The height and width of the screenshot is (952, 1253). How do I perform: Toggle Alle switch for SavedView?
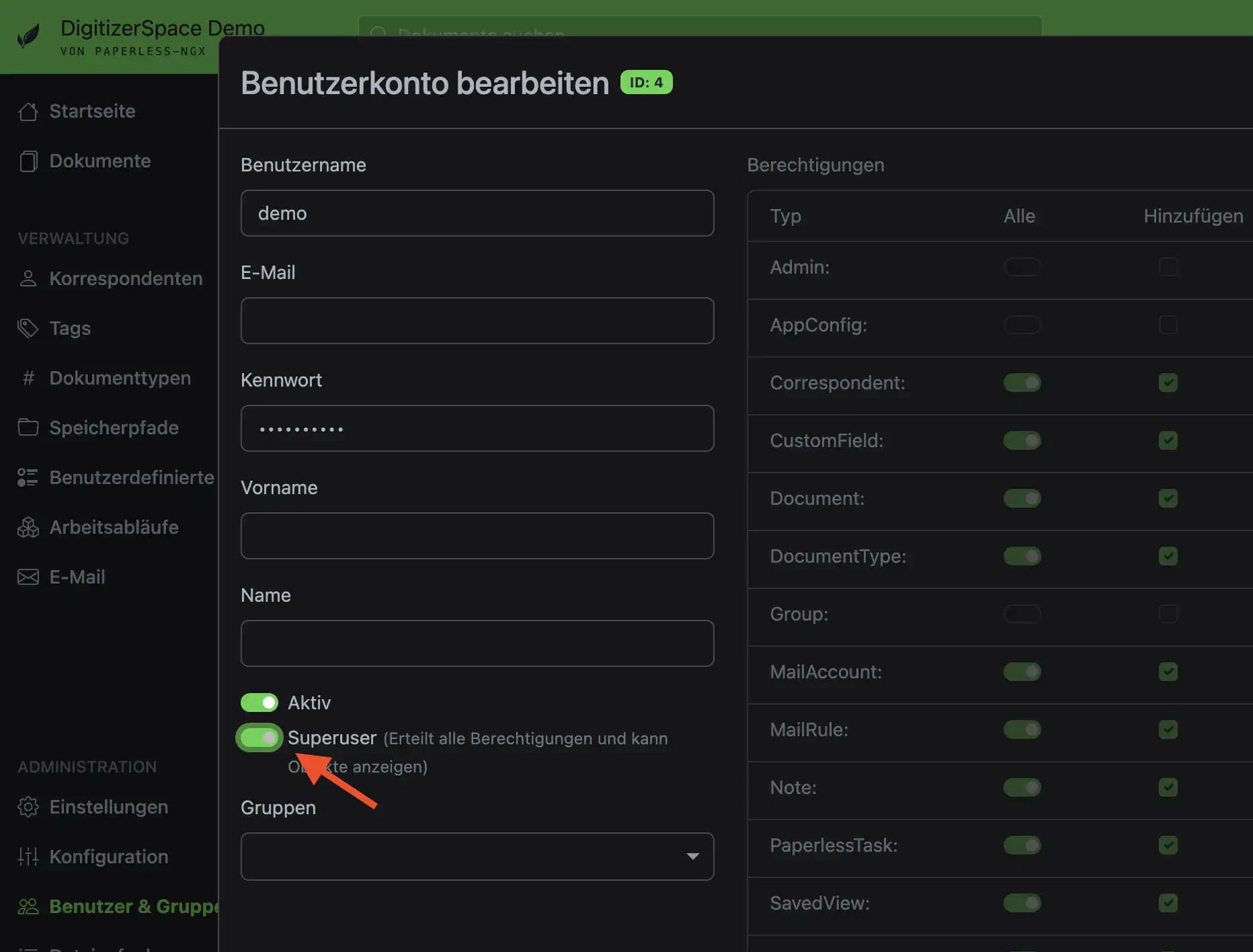[1022, 903]
